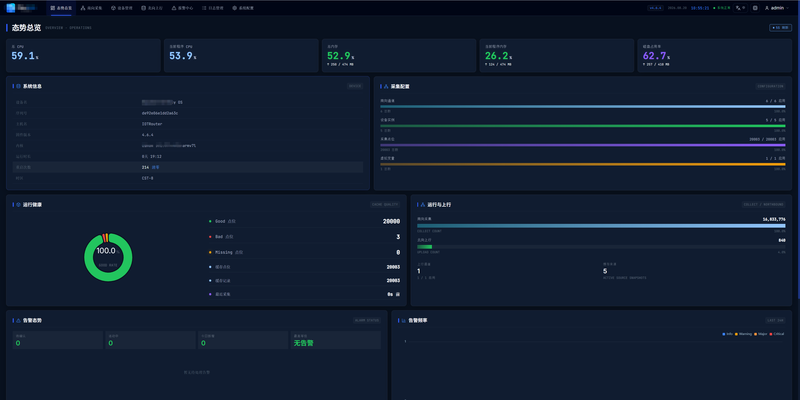
Task: Open the 详情 link beside 214
Action: [156, 167]
